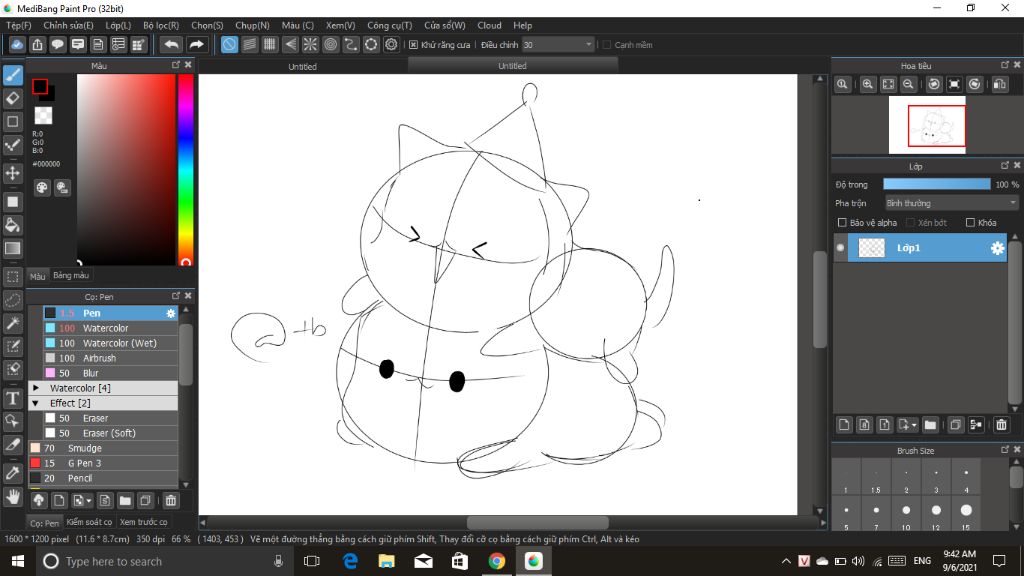The image size is (1024, 576).
Task: Click the transparent color swatch
Action: 43,115
